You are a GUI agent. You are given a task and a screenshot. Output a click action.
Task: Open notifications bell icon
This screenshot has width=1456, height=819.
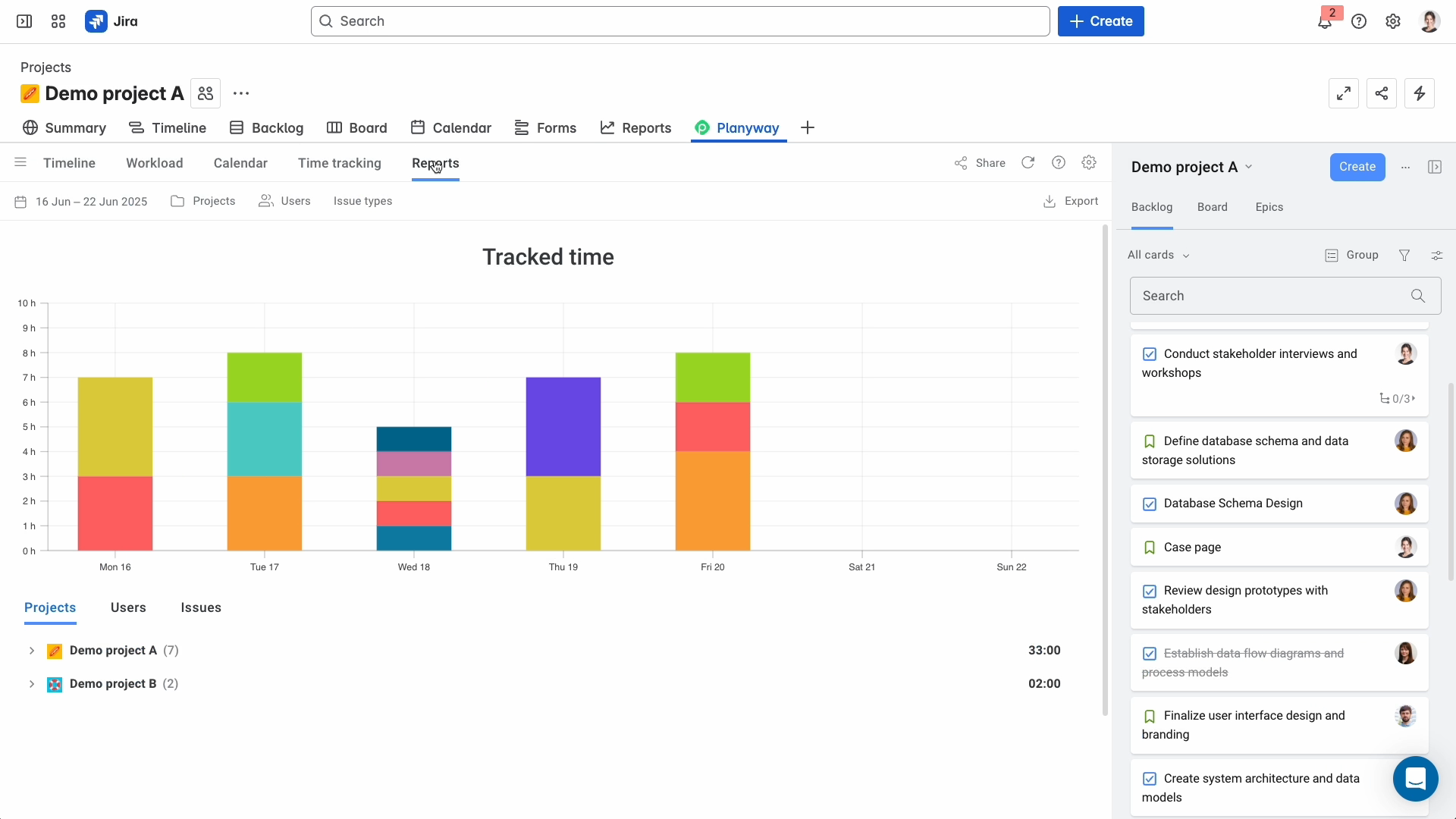[x=1324, y=22]
